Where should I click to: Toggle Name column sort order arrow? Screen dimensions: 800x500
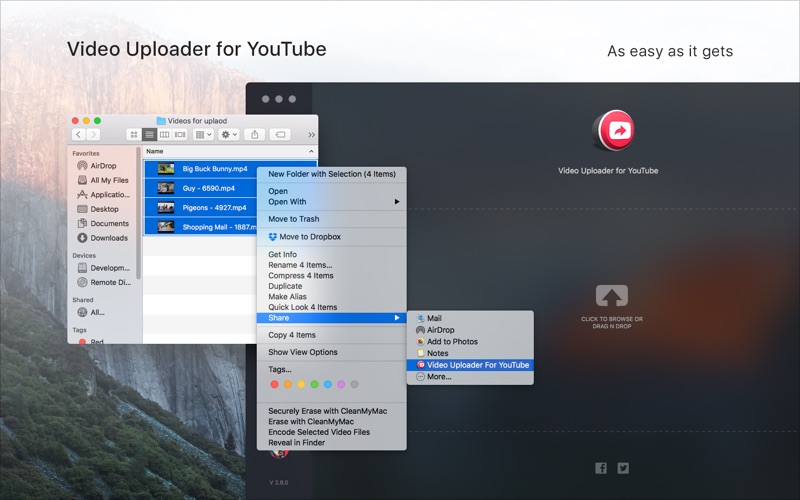coord(311,152)
